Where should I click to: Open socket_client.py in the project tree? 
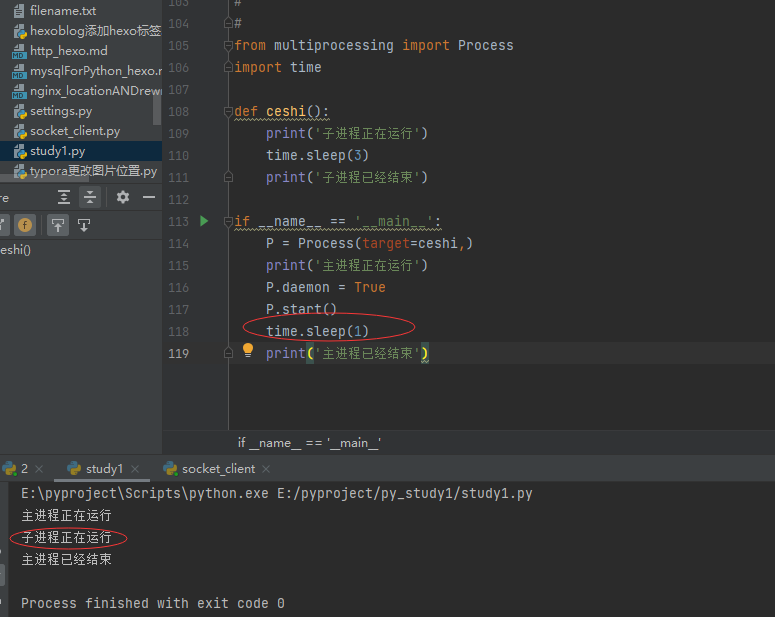(x=74, y=131)
